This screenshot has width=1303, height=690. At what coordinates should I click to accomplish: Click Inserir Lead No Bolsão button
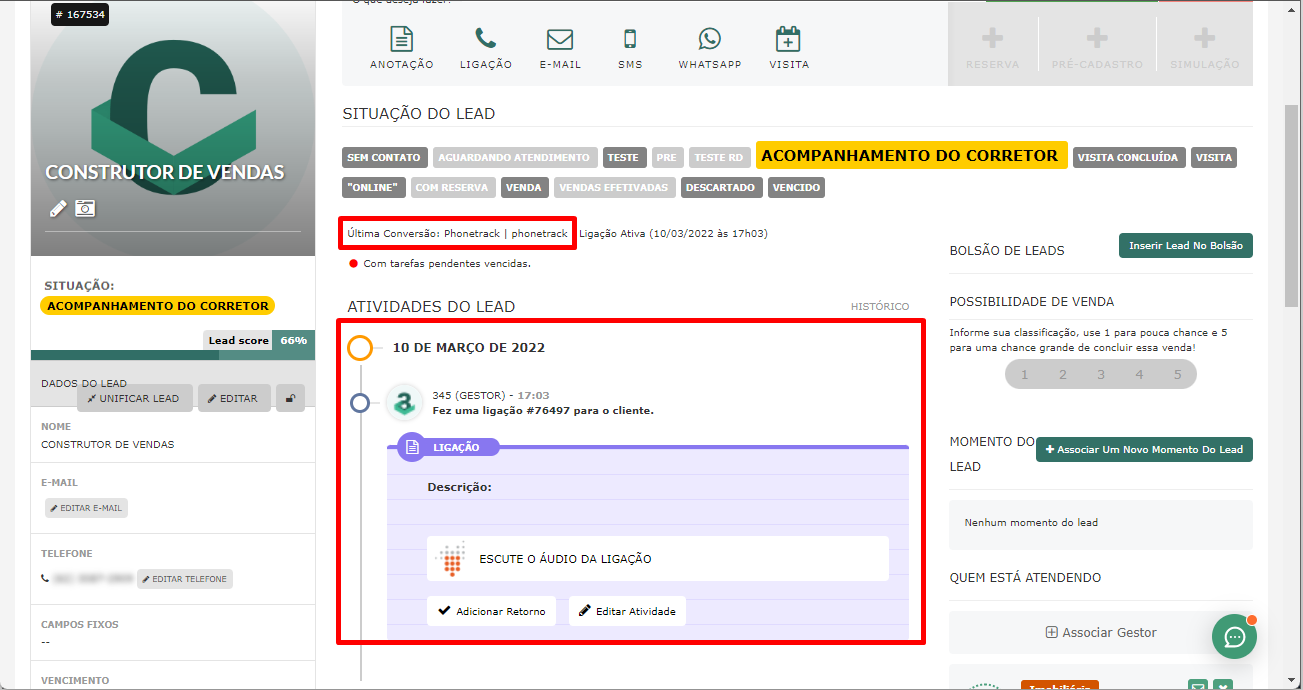[1185, 246]
